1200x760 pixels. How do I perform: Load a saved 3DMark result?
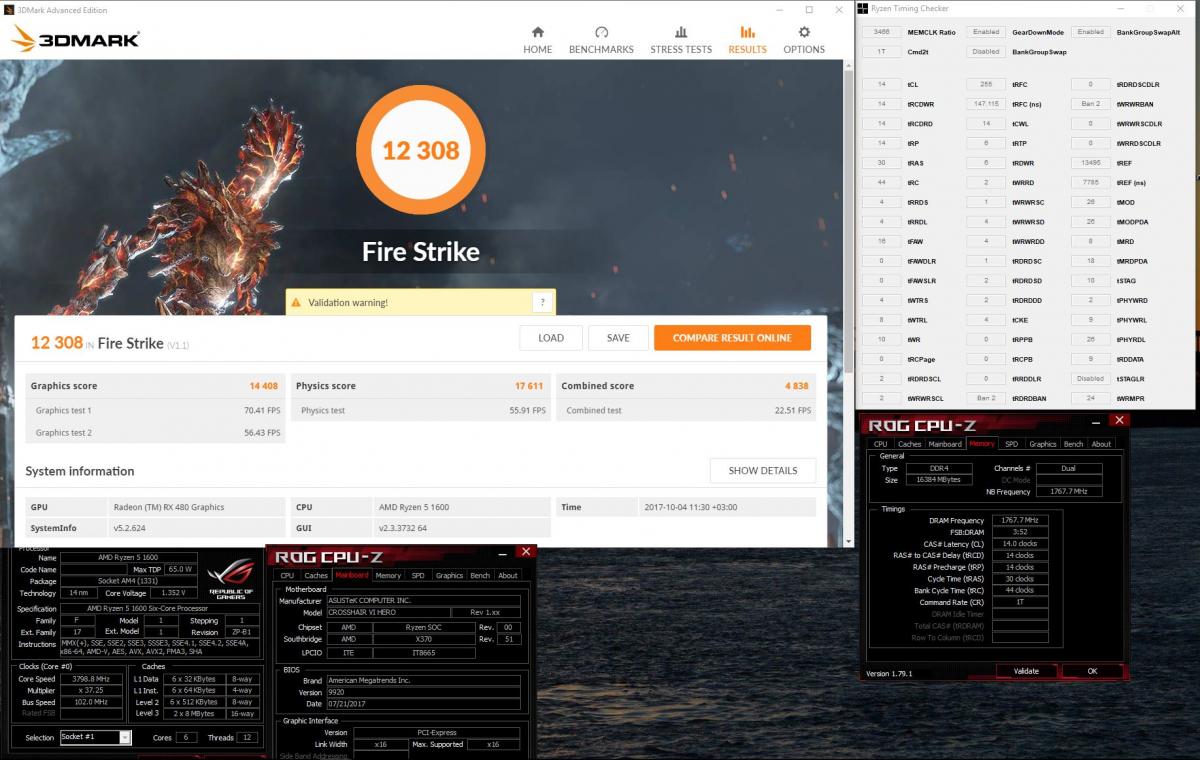pyautogui.click(x=551, y=338)
